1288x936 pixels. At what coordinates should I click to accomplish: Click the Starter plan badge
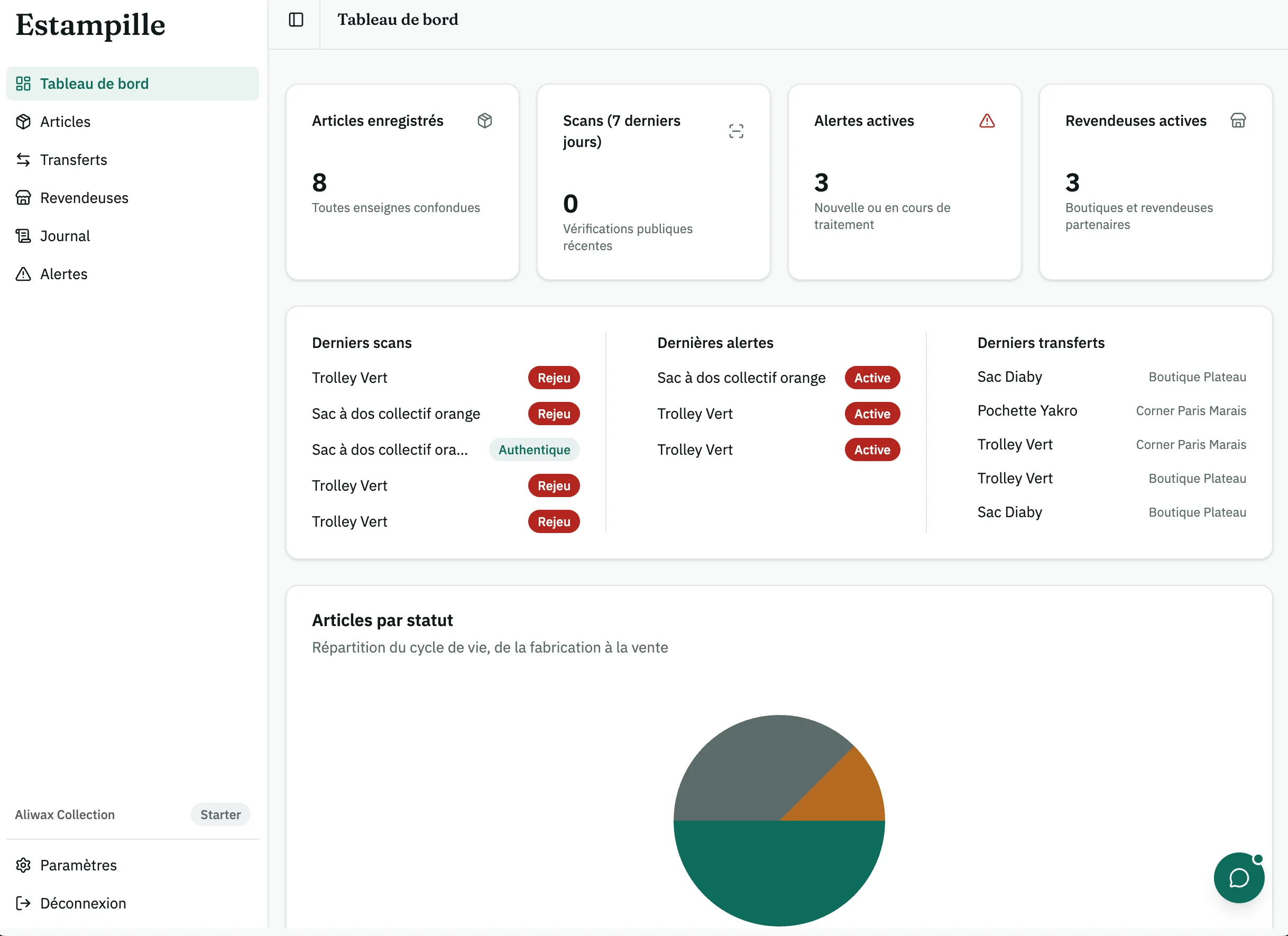pyautogui.click(x=220, y=814)
